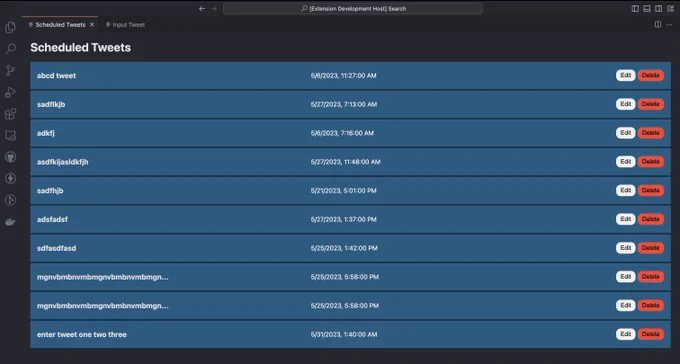Open the Search view in activity bar
This screenshot has width=680, height=364.
(x=10, y=49)
